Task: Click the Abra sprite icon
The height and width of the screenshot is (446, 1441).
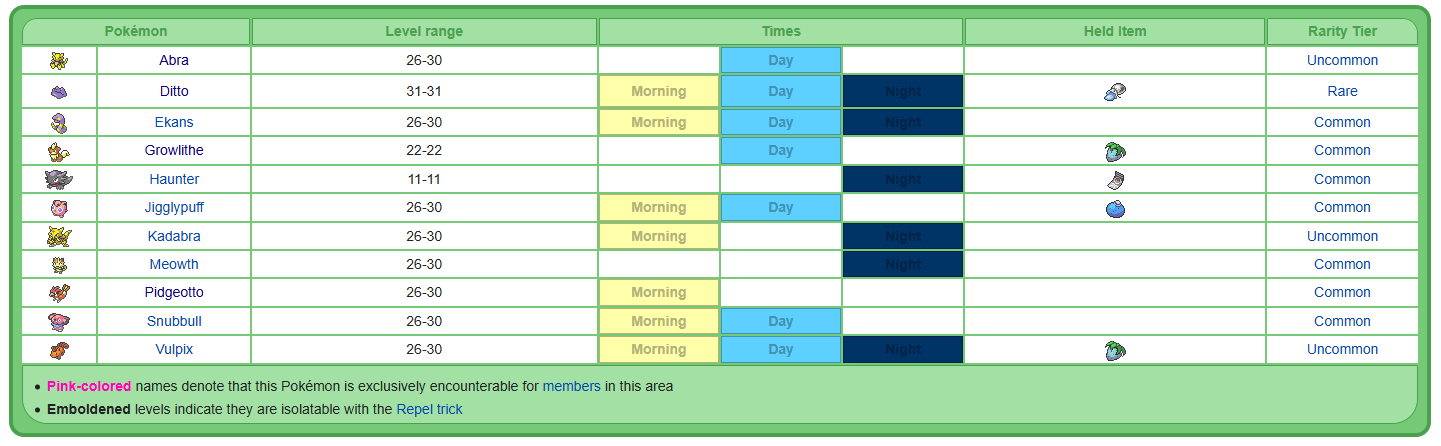Action: coord(59,61)
